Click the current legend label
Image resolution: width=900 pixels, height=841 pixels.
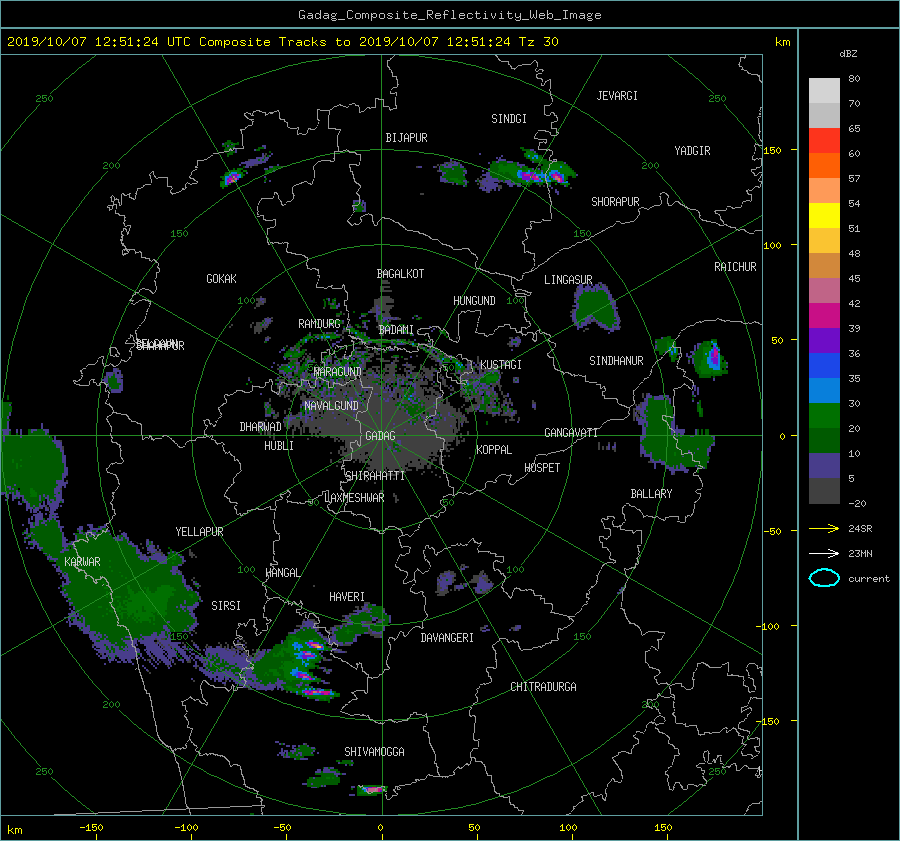coord(869,579)
